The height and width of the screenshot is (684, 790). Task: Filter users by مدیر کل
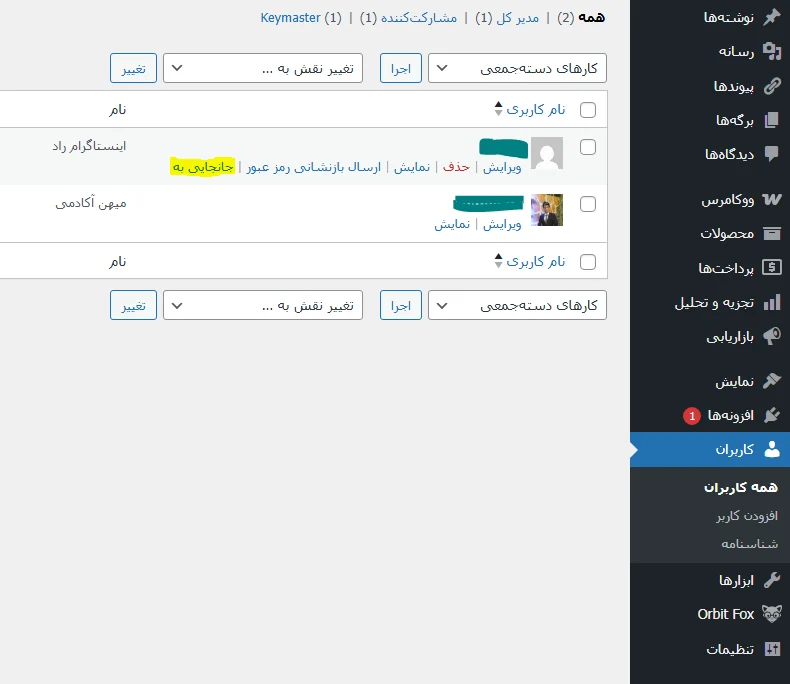(x=517, y=18)
